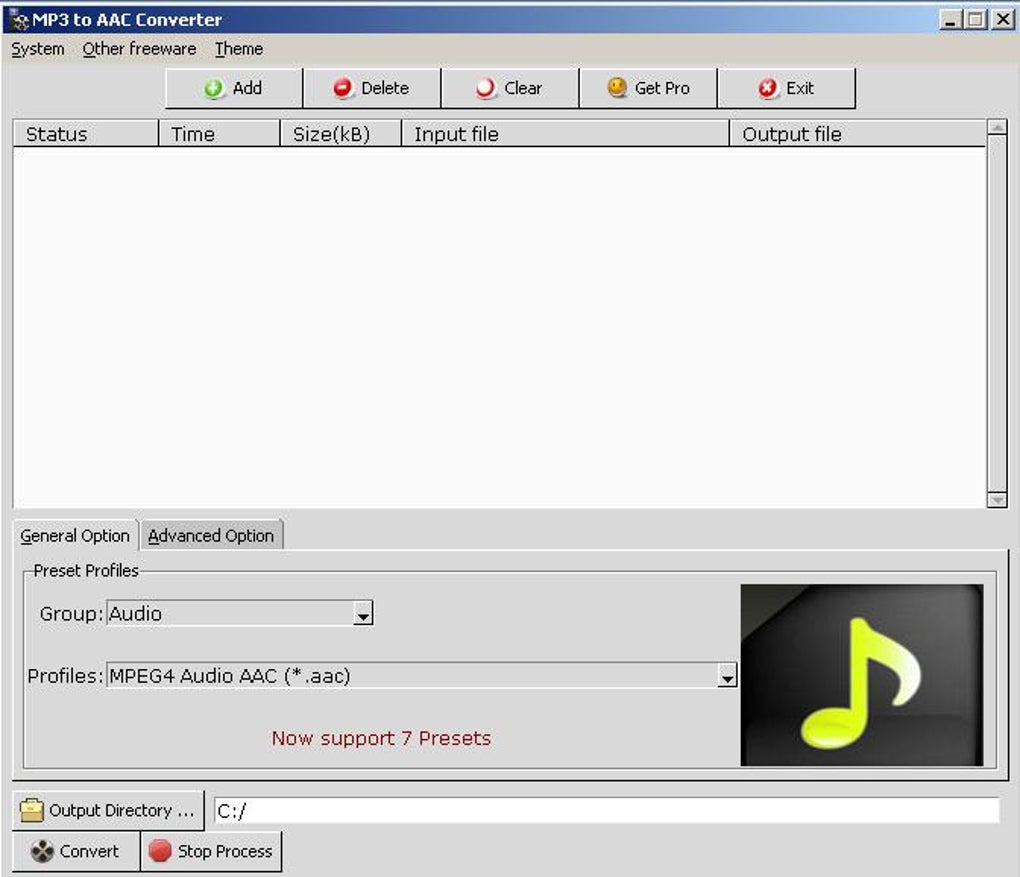
Task: Click the Status column header
Action: click(x=86, y=134)
